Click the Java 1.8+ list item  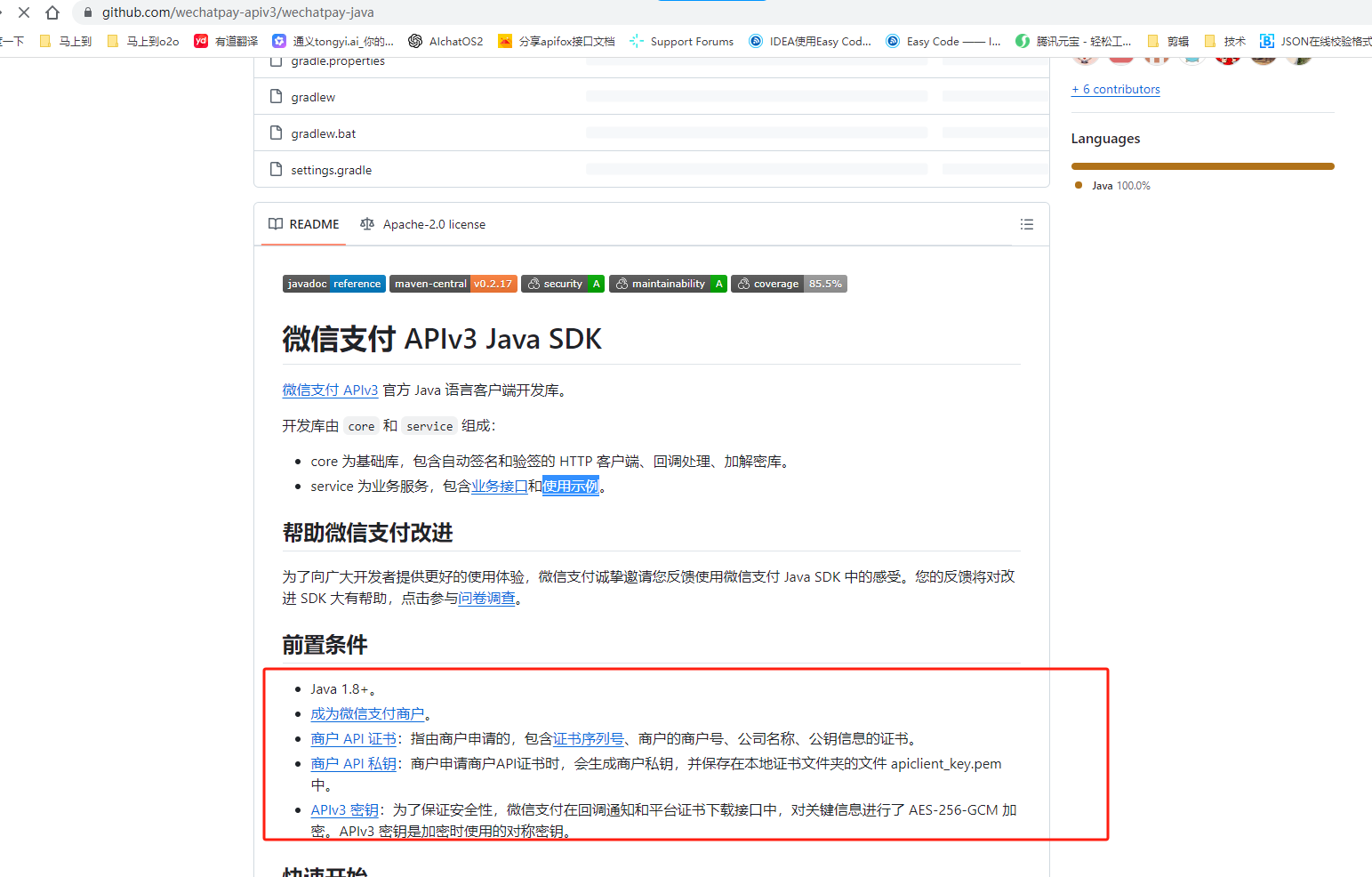[343, 688]
